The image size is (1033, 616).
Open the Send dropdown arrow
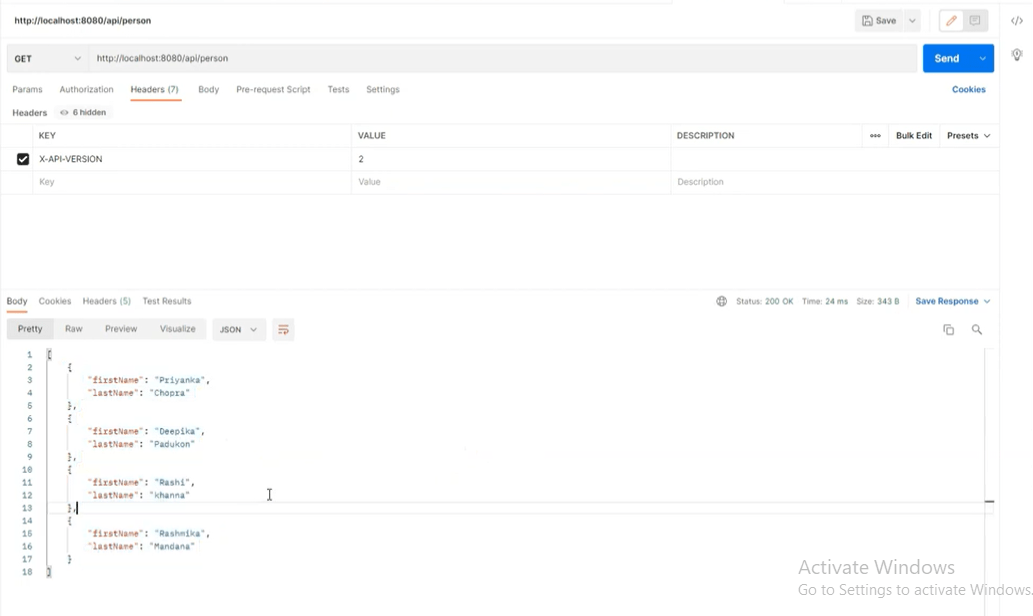tap(983, 59)
